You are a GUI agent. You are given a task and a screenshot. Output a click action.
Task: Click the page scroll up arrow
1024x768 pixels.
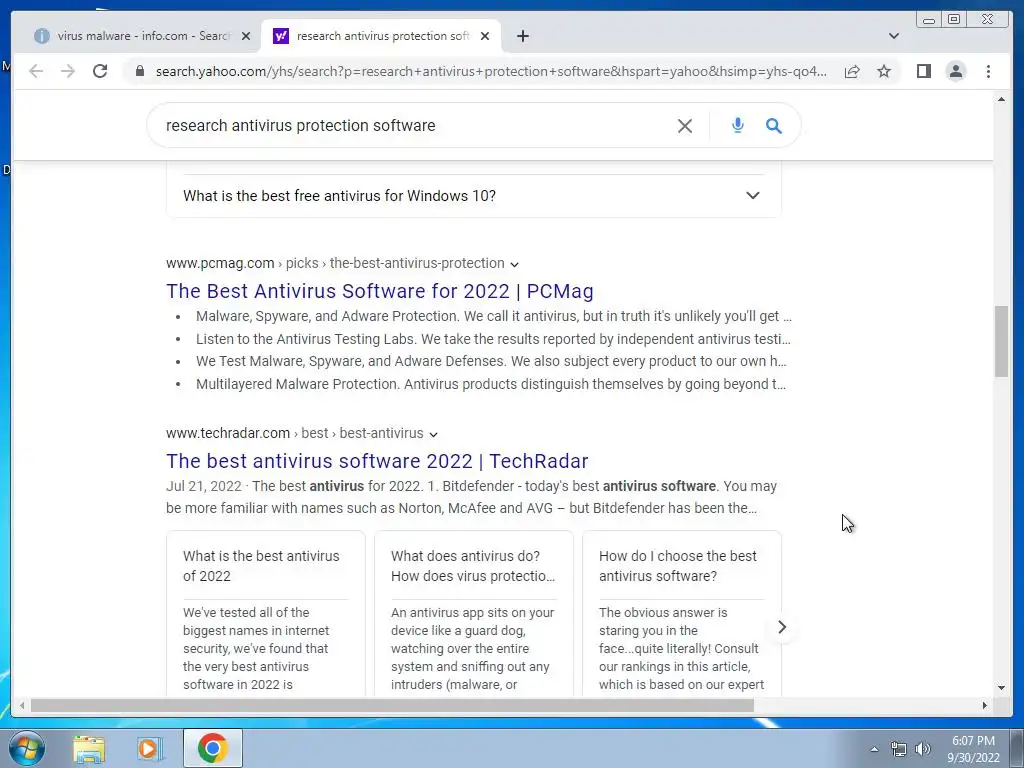(x=1001, y=99)
